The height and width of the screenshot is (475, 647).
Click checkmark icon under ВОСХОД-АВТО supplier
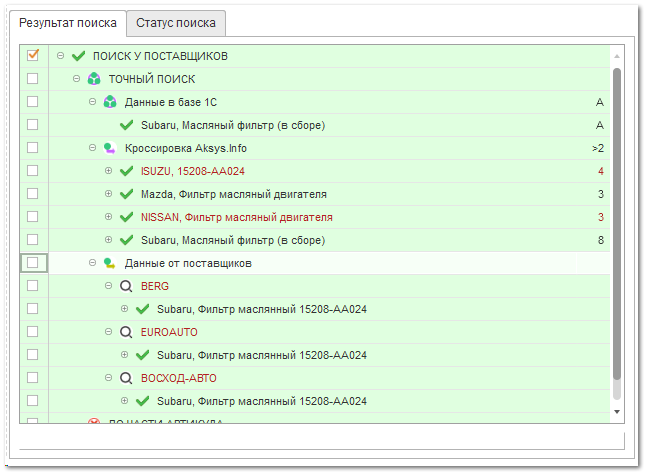tap(142, 401)
